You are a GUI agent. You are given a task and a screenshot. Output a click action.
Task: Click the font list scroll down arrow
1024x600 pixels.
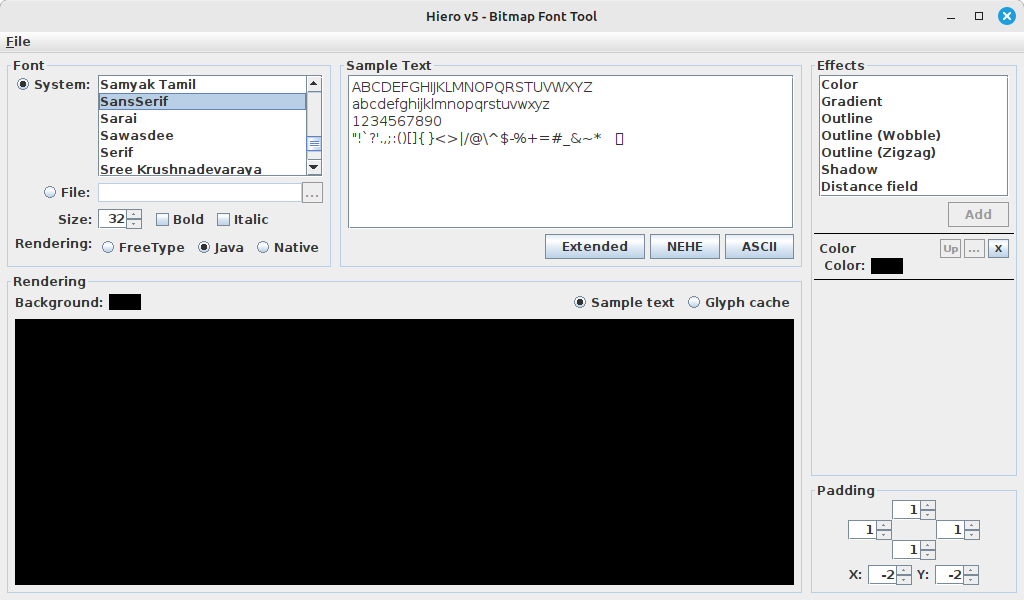tap(314, 167)
